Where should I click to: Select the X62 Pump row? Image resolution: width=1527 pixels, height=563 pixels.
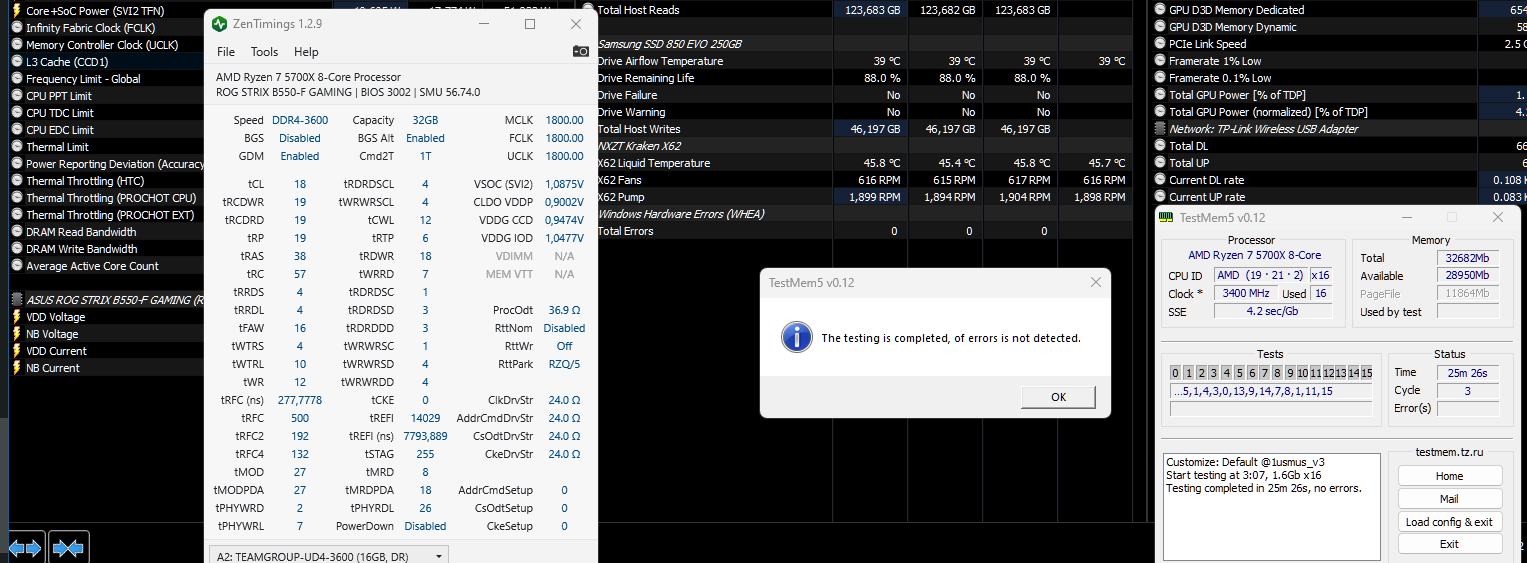[x=863, y=197]
